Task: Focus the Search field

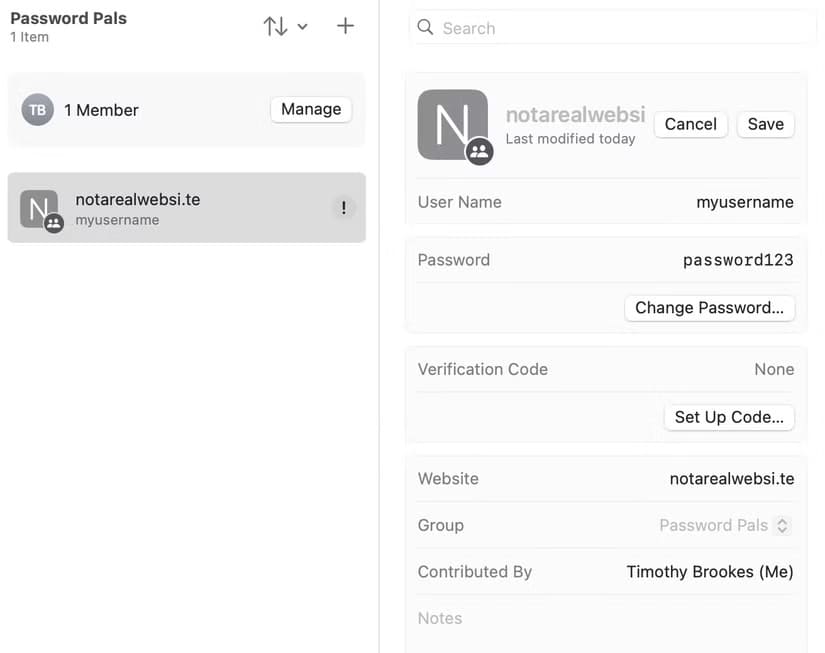Action: [x=613, y=28]
